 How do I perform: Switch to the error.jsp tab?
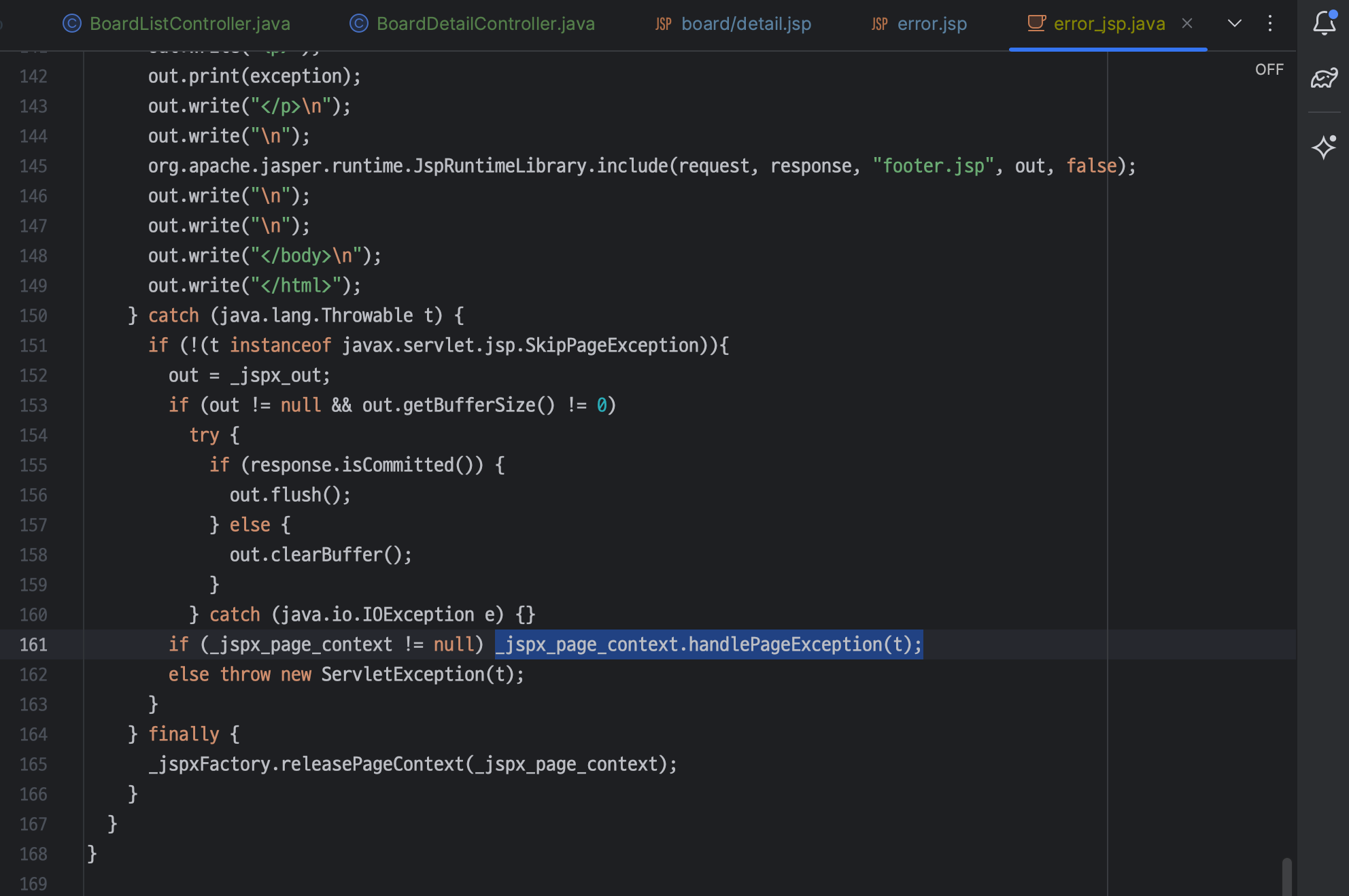(x=932, y=24)
